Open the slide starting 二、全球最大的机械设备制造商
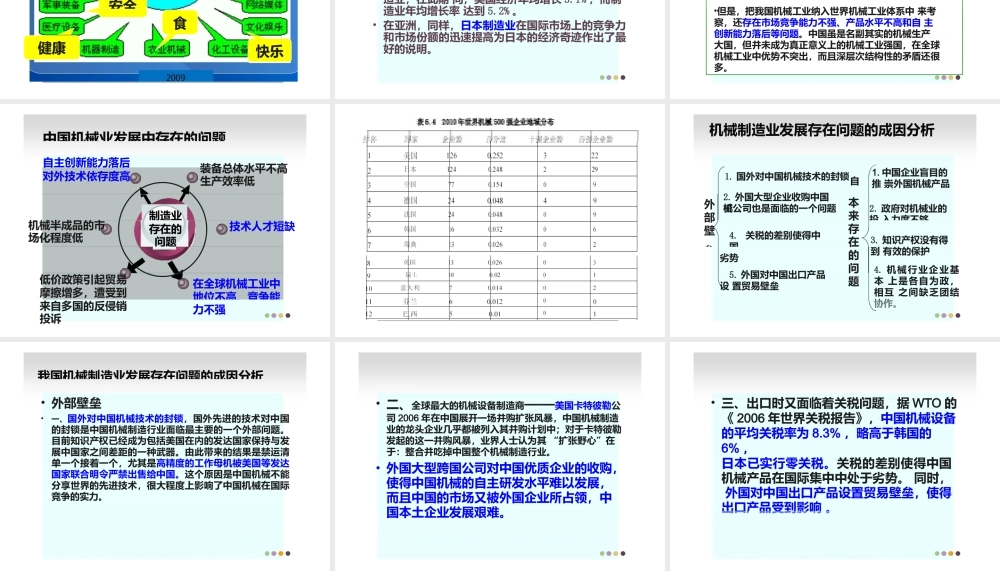 499,456
